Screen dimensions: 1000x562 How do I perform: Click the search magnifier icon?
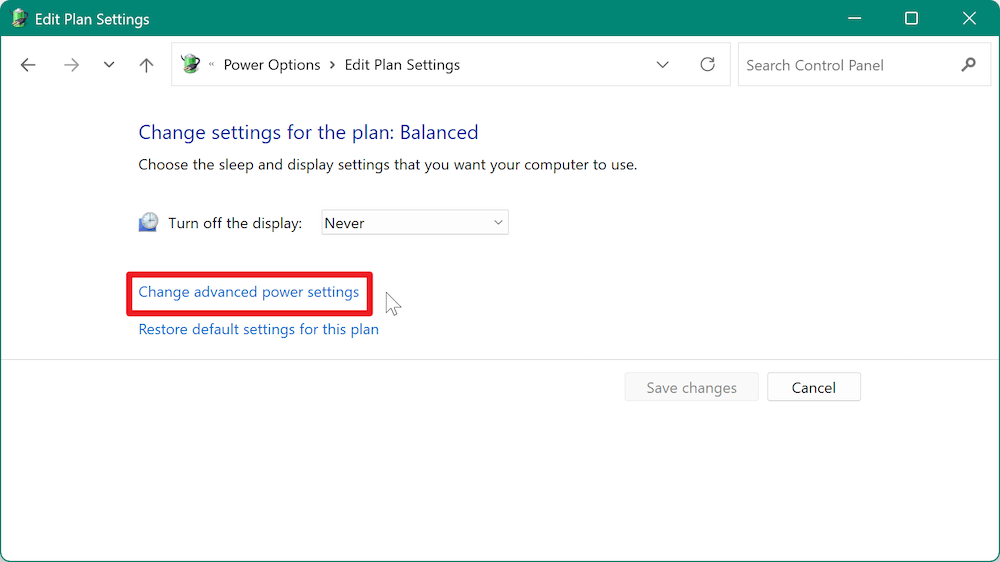969,64
